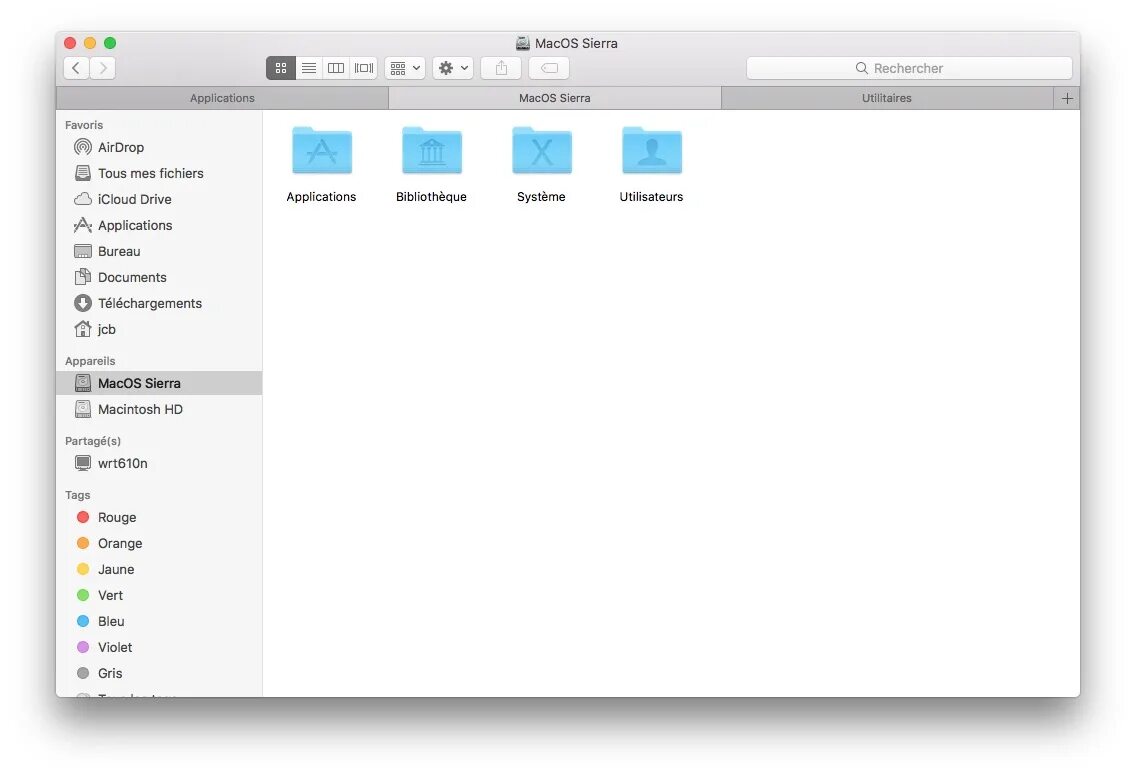Select the MacOS Sierra tab
The image size is (1136, 777).
tap(555, 98)
